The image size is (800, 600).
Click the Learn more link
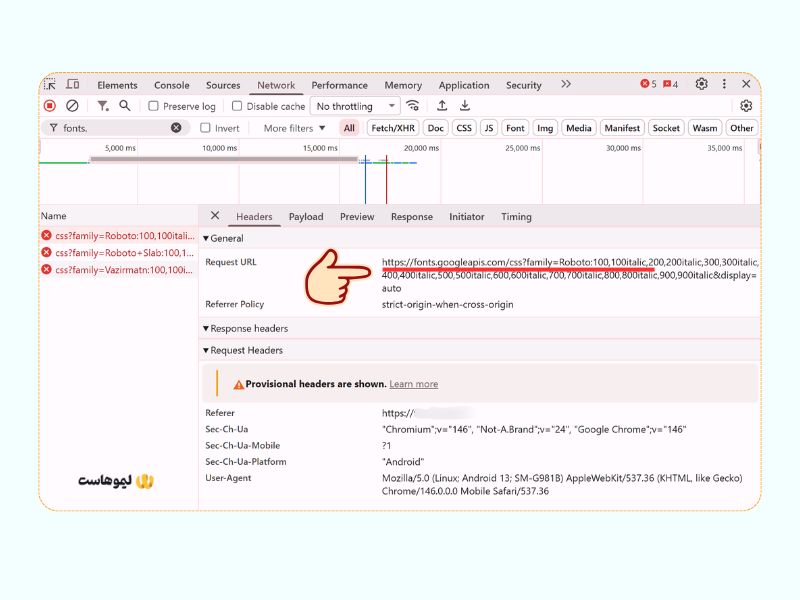413,384
